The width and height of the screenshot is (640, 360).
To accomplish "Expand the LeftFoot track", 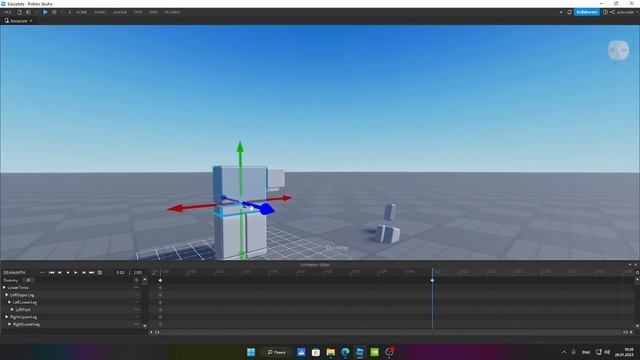I will coord(12,310).
